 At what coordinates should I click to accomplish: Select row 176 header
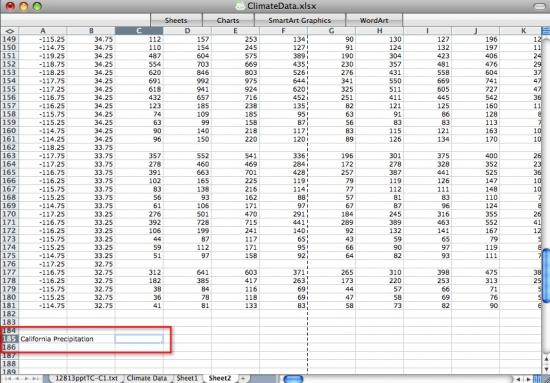point(9,264)
